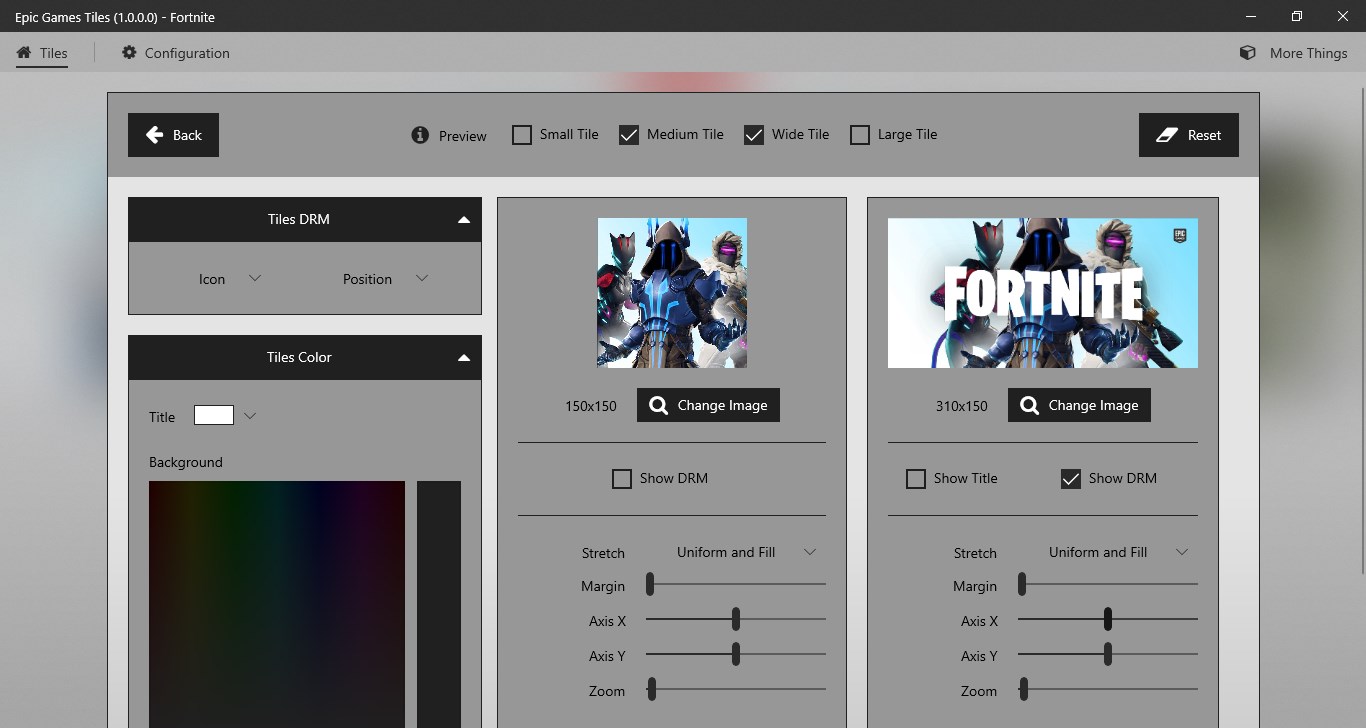1366x728 pixels.
Task: Restore down the application window
Action: pyautogui.click(x=1297, y=16)
